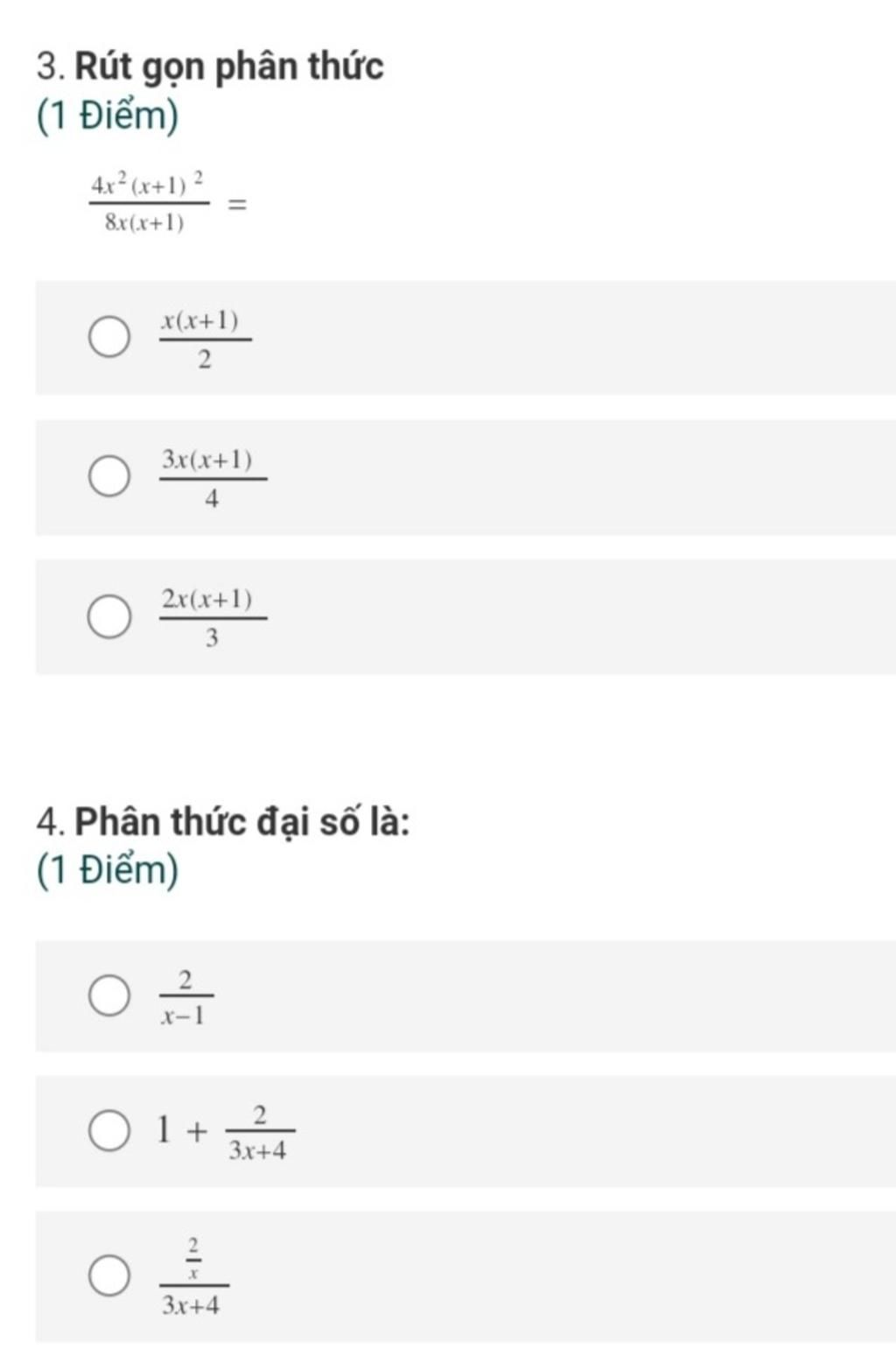
Task: Mark the 2x(x+1)/3 radio circle
Action: tap(109, 616)
